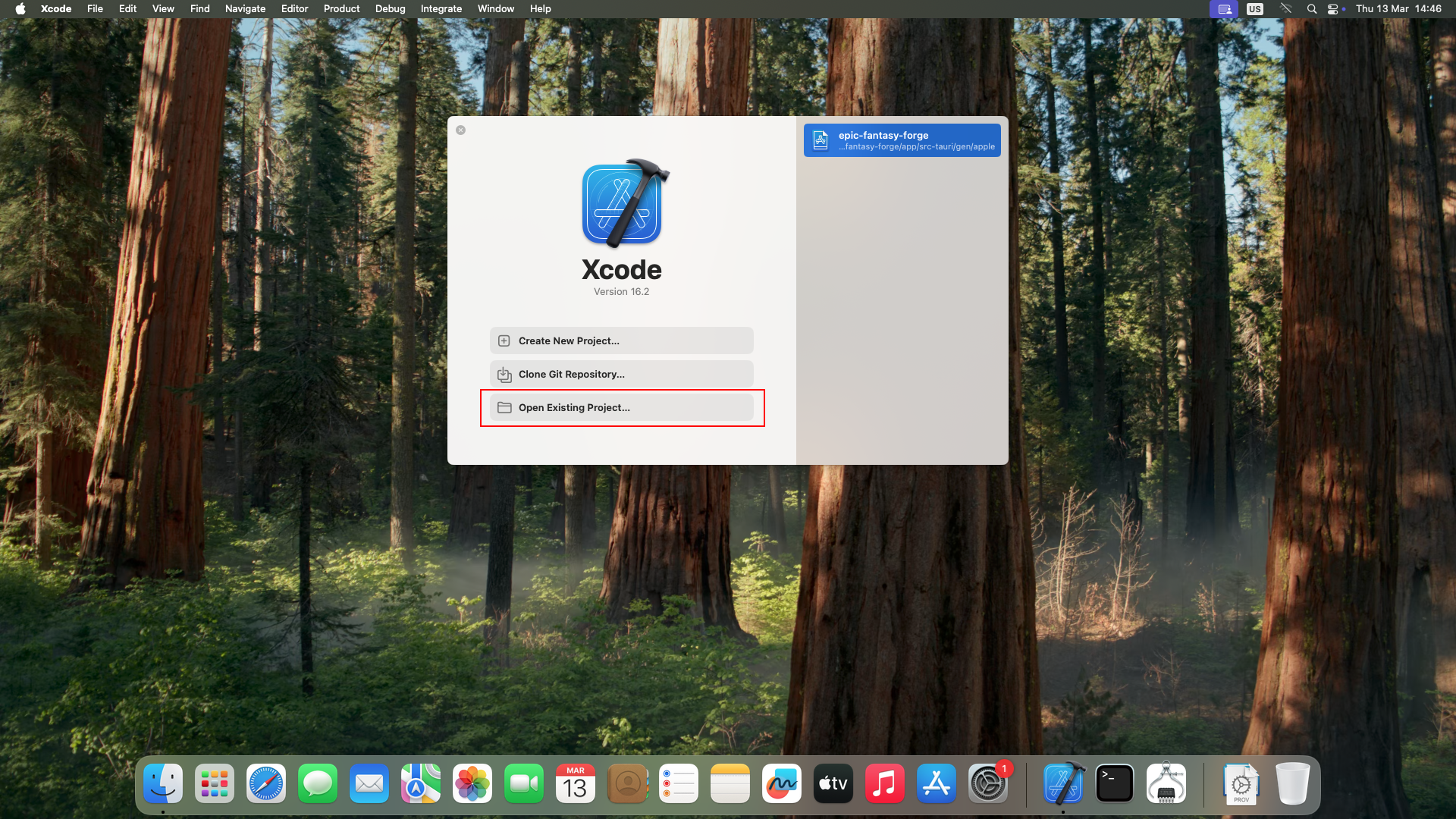
Task: Open App Store from the Dock
Action: 937,783
